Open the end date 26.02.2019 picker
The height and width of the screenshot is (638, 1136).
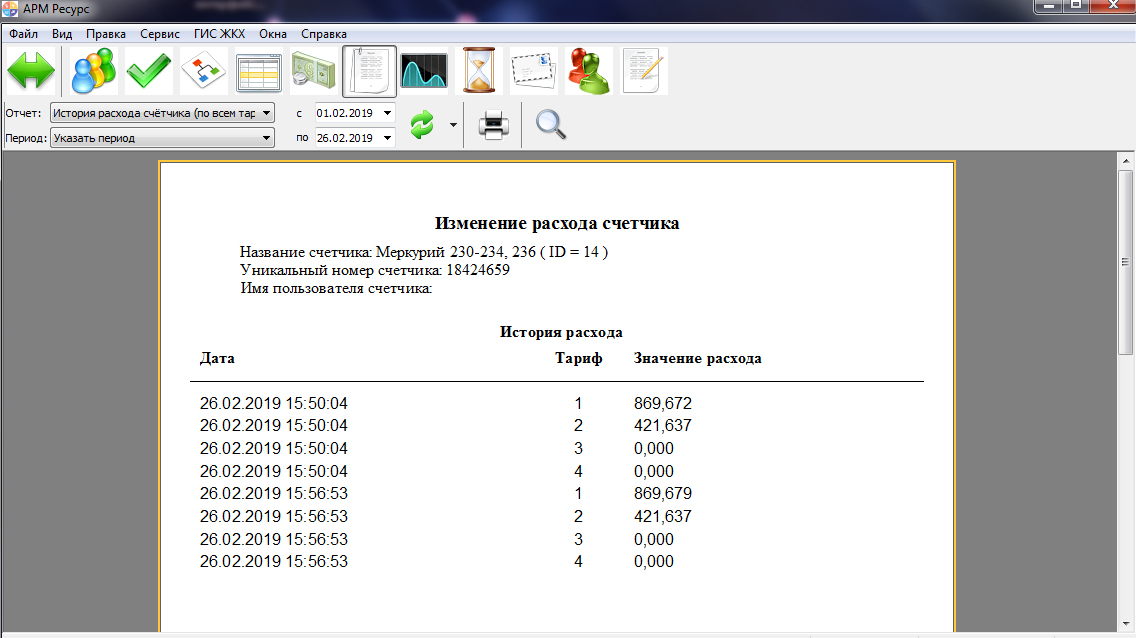tap(387, 138)
